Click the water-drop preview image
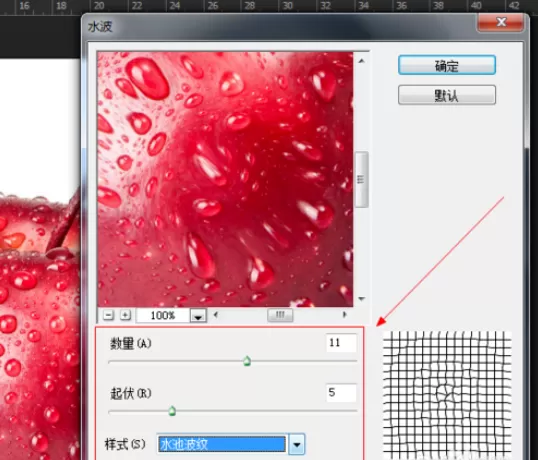This screenshot has height=460, width=538. coord(225,179)
